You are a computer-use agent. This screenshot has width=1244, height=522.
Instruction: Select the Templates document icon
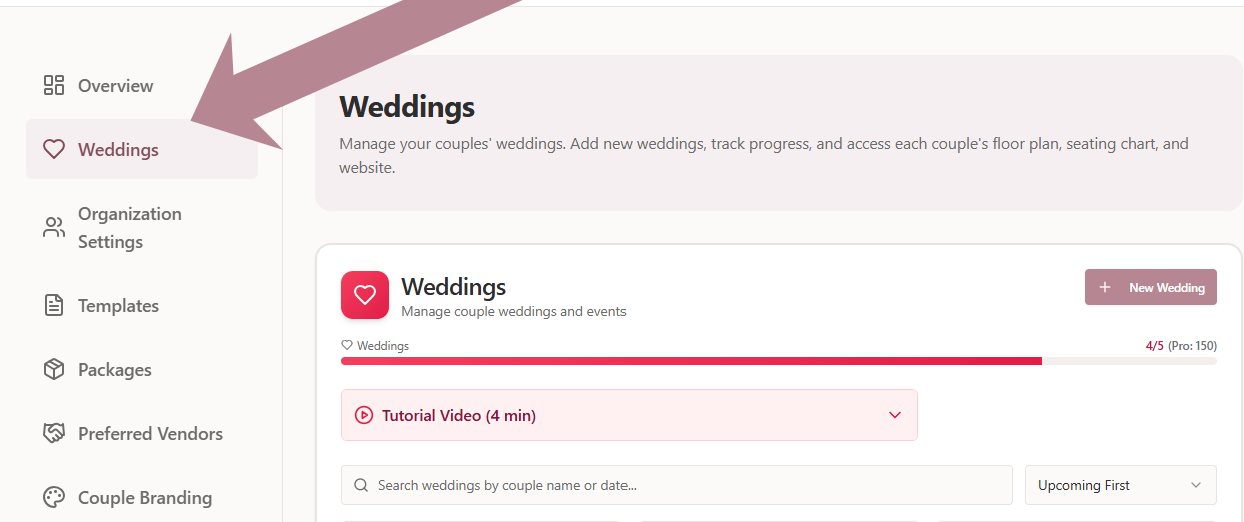pyautogui.click(x=54, y=306)
